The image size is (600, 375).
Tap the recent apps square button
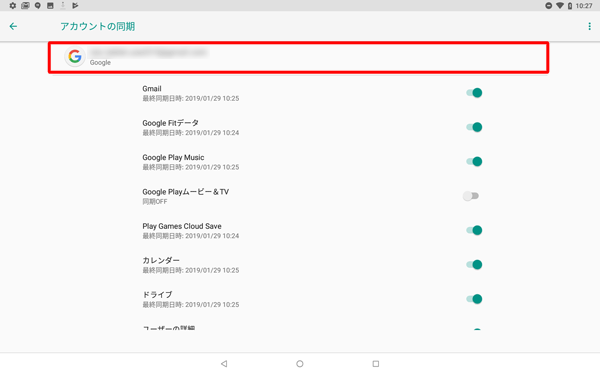[x=376, y=363]
